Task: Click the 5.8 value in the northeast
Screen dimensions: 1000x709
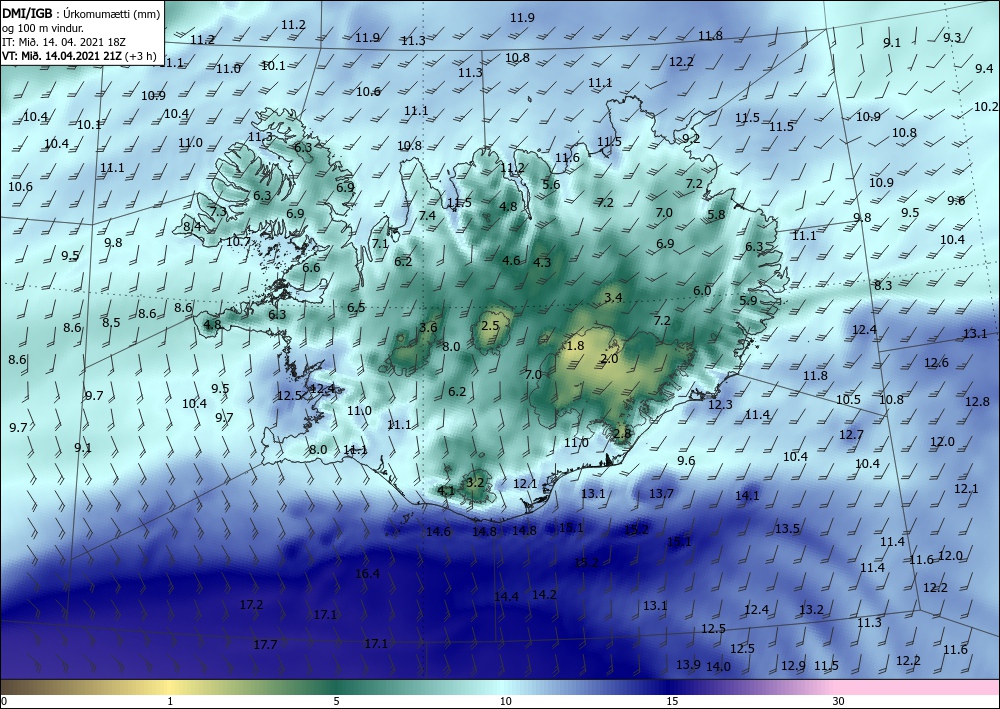Action: pos(717,215)
